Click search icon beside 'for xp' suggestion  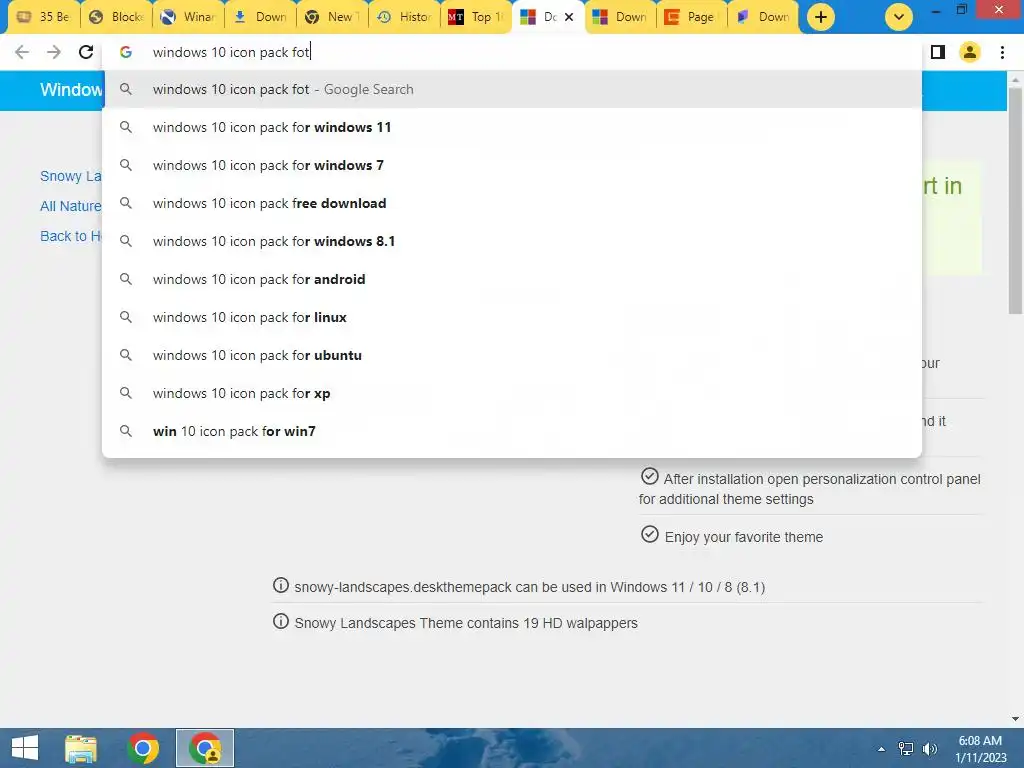126,393
